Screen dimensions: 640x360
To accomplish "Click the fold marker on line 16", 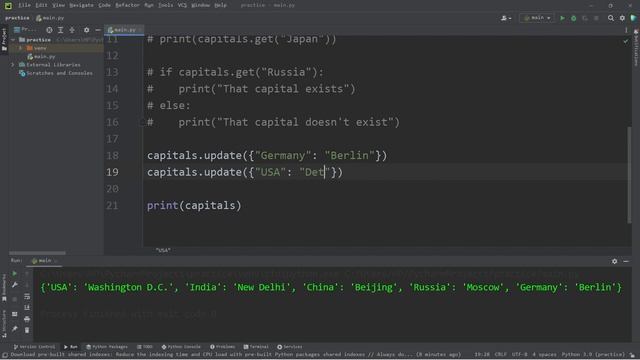I will [x=142, y=122].
